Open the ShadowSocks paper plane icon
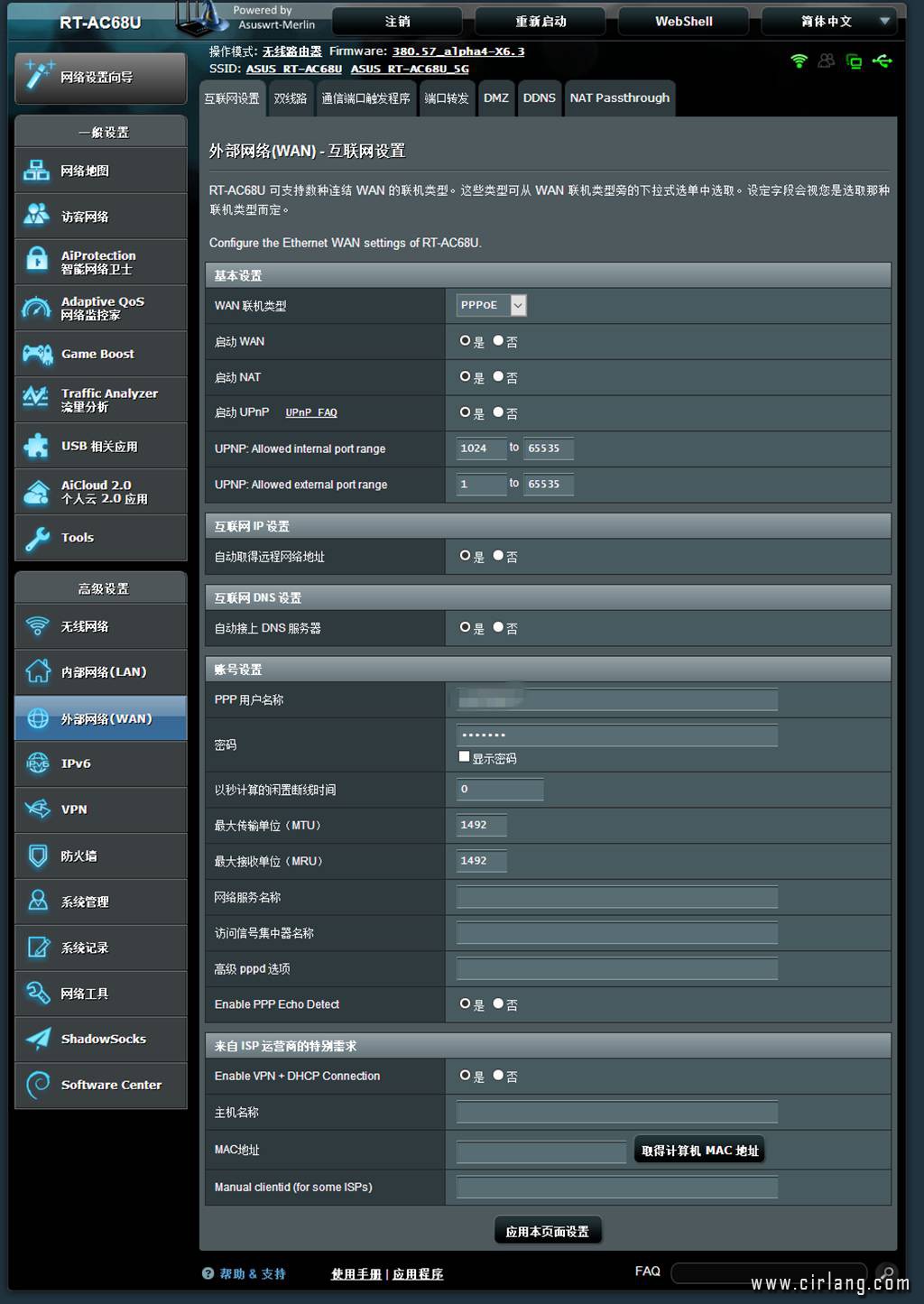924x1304 pixels. coord(38,1039)
